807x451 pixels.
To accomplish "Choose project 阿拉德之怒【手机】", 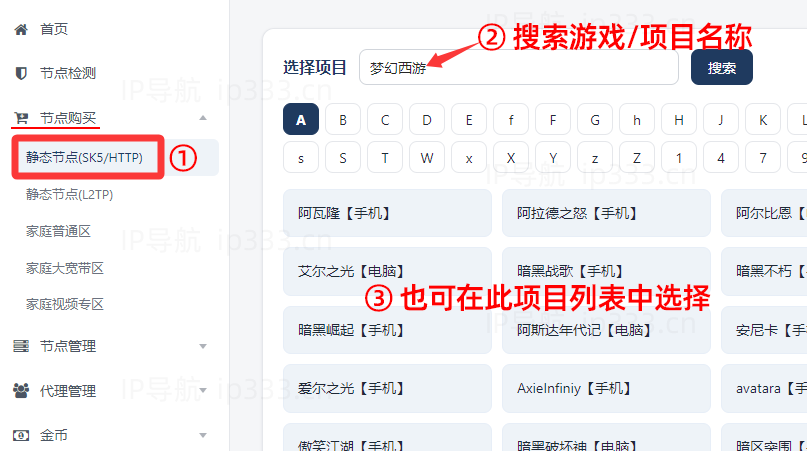I will click(606, 213).
